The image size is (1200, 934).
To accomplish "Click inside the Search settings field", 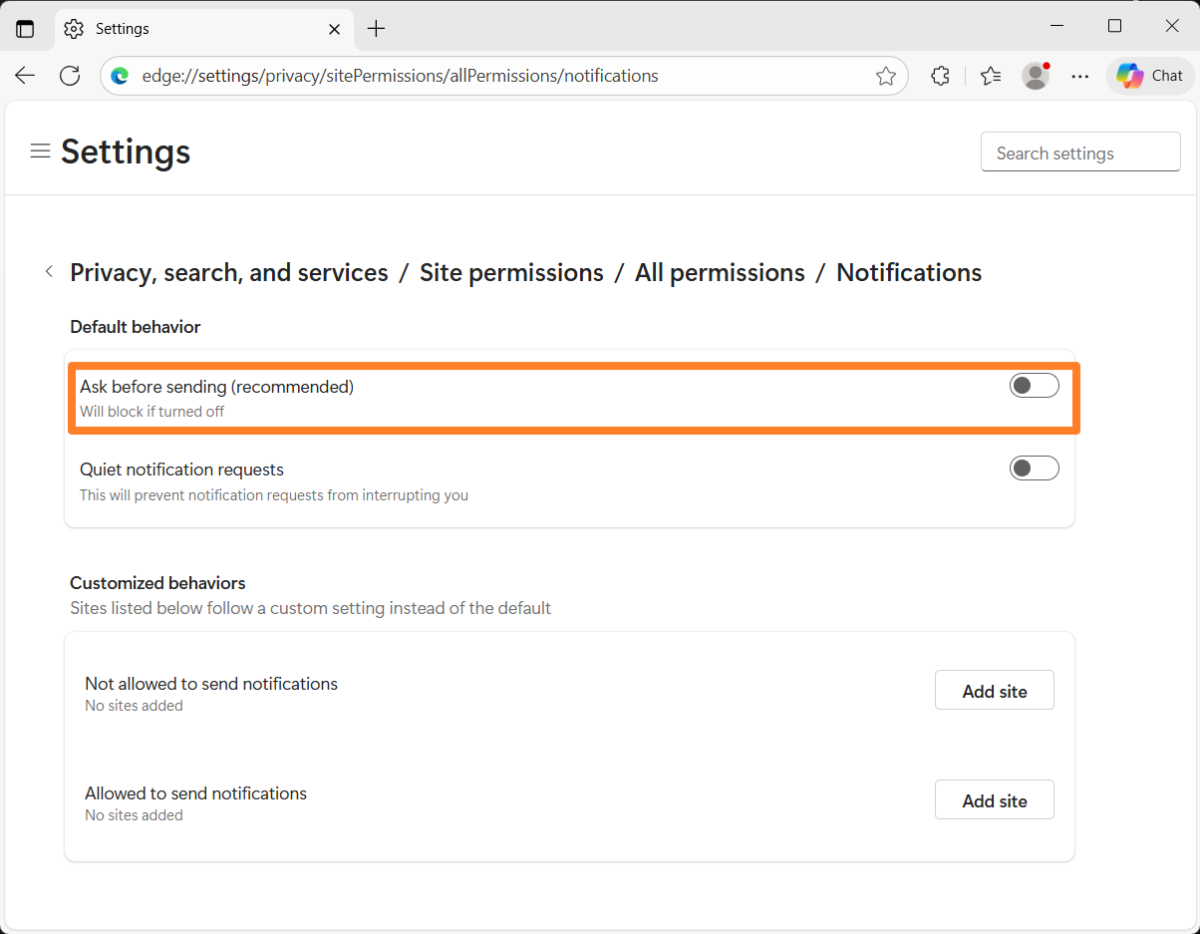I will (x=1080, y=152).
